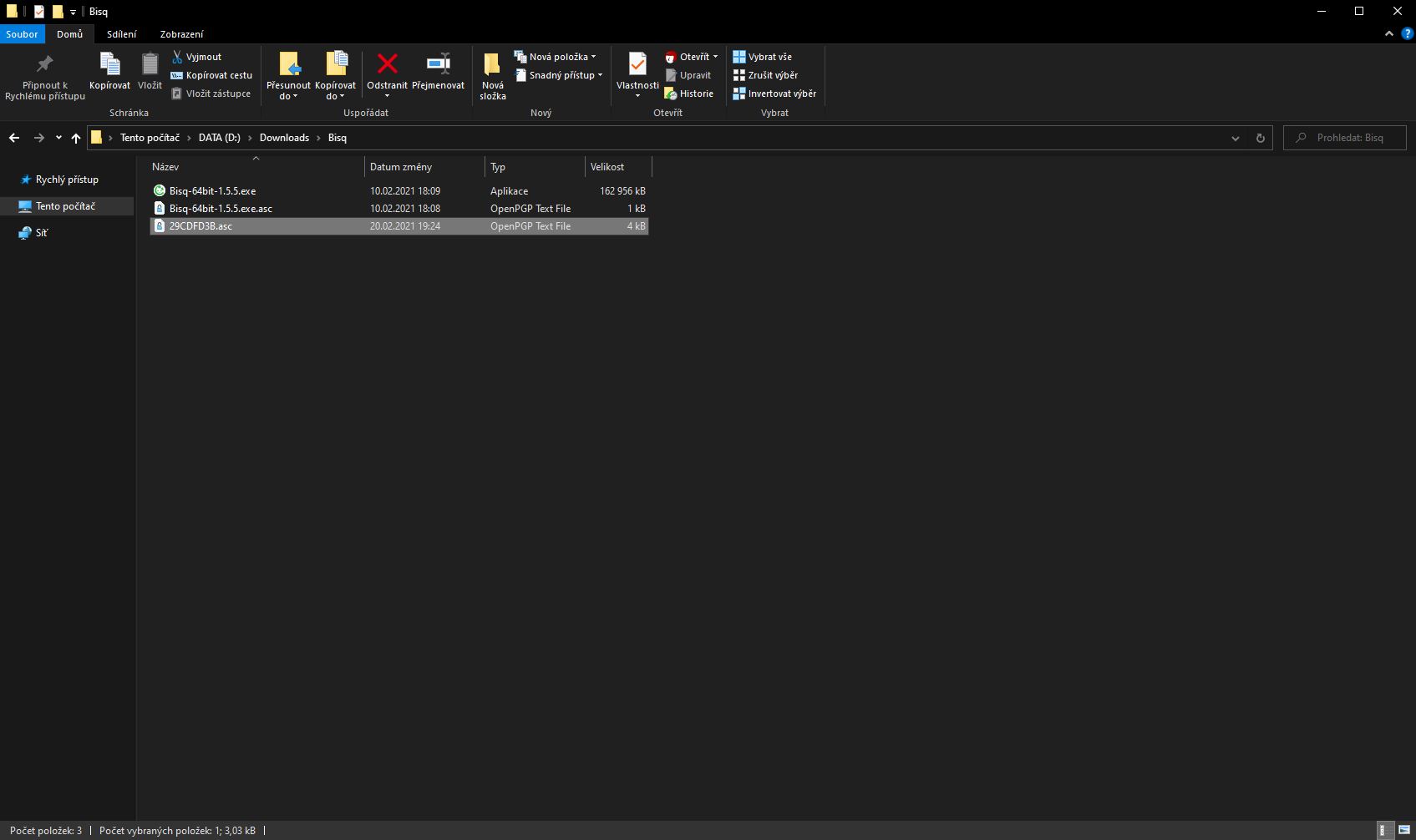
Task: Create a new folder with Nová složka
Action: click(492, 75)
